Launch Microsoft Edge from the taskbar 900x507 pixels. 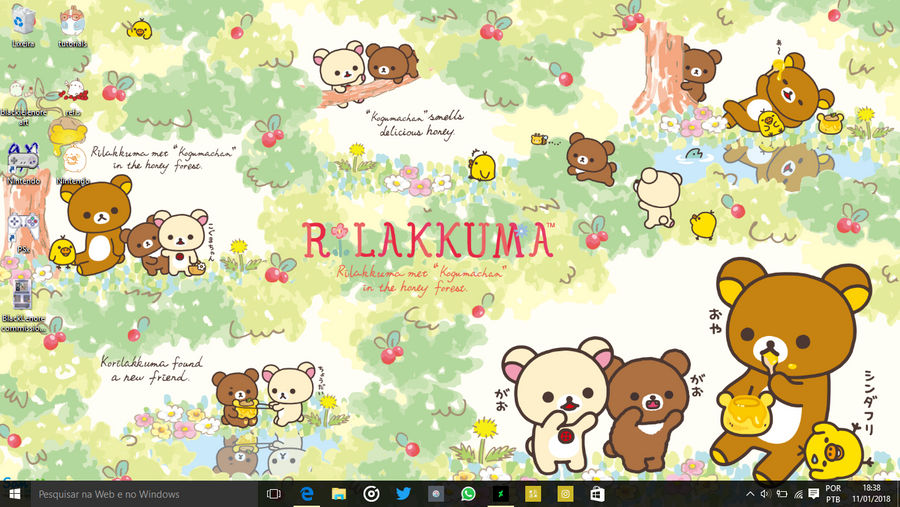307,494
